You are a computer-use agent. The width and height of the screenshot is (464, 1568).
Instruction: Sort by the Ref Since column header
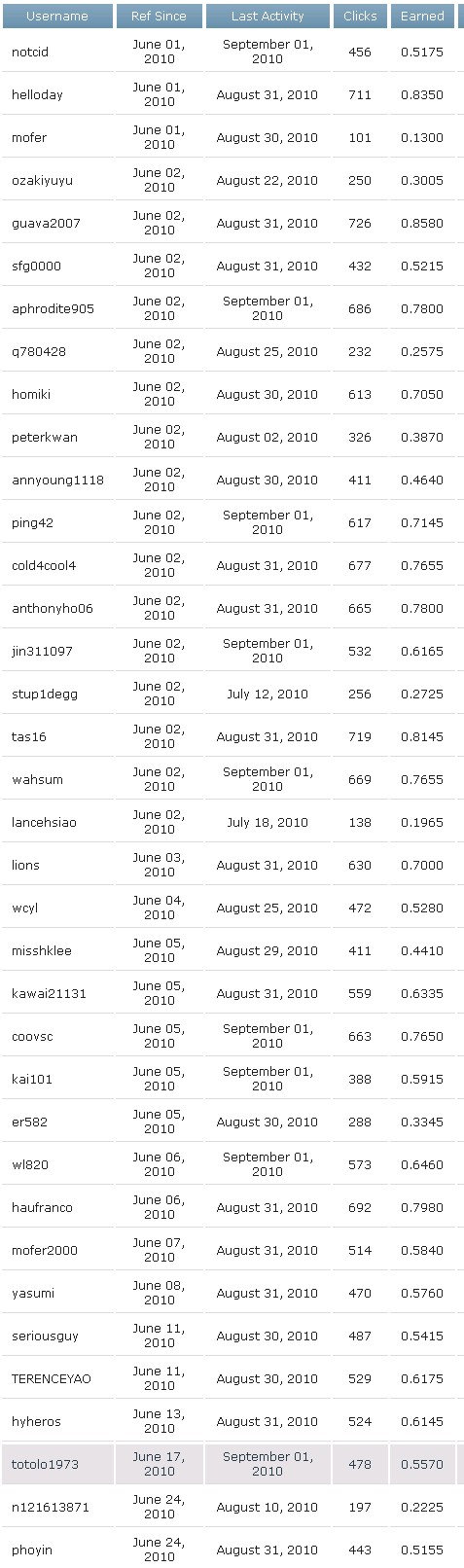point(160,16)
